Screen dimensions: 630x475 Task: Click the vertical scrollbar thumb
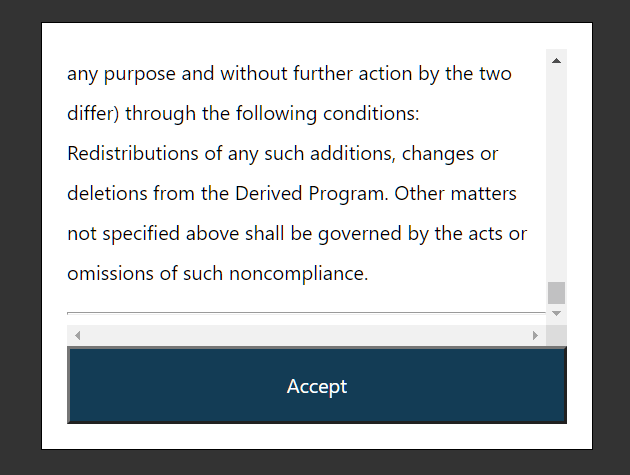556,292
